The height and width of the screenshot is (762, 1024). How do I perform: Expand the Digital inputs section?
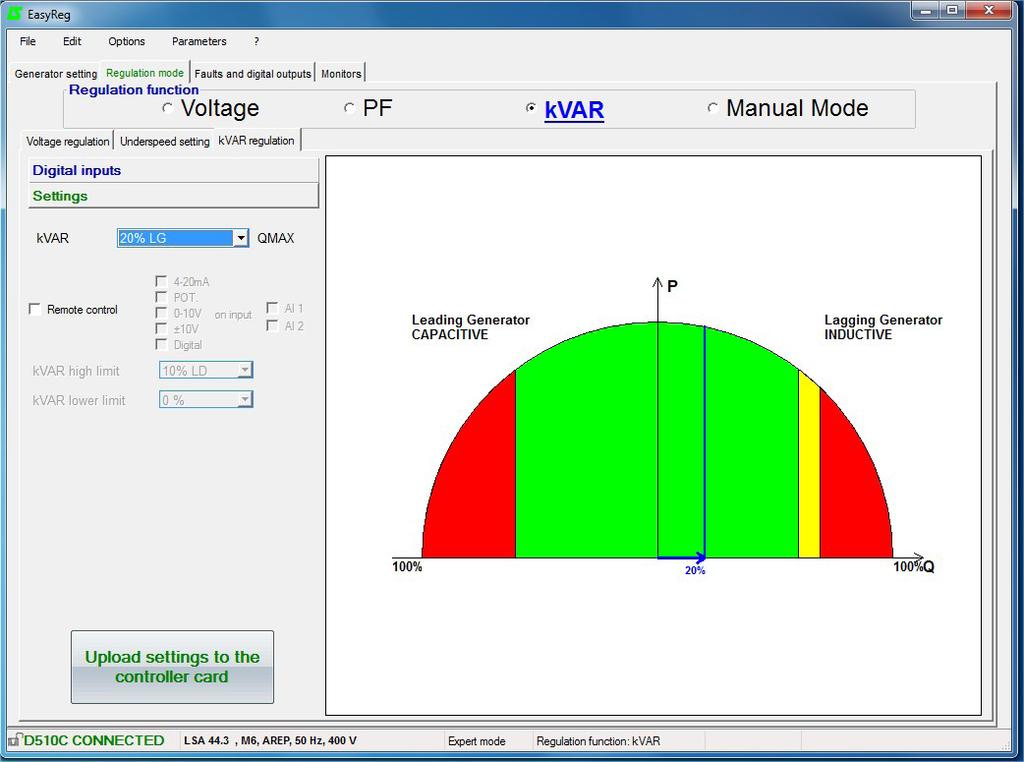pyautogui.click(x=173, y=170)
